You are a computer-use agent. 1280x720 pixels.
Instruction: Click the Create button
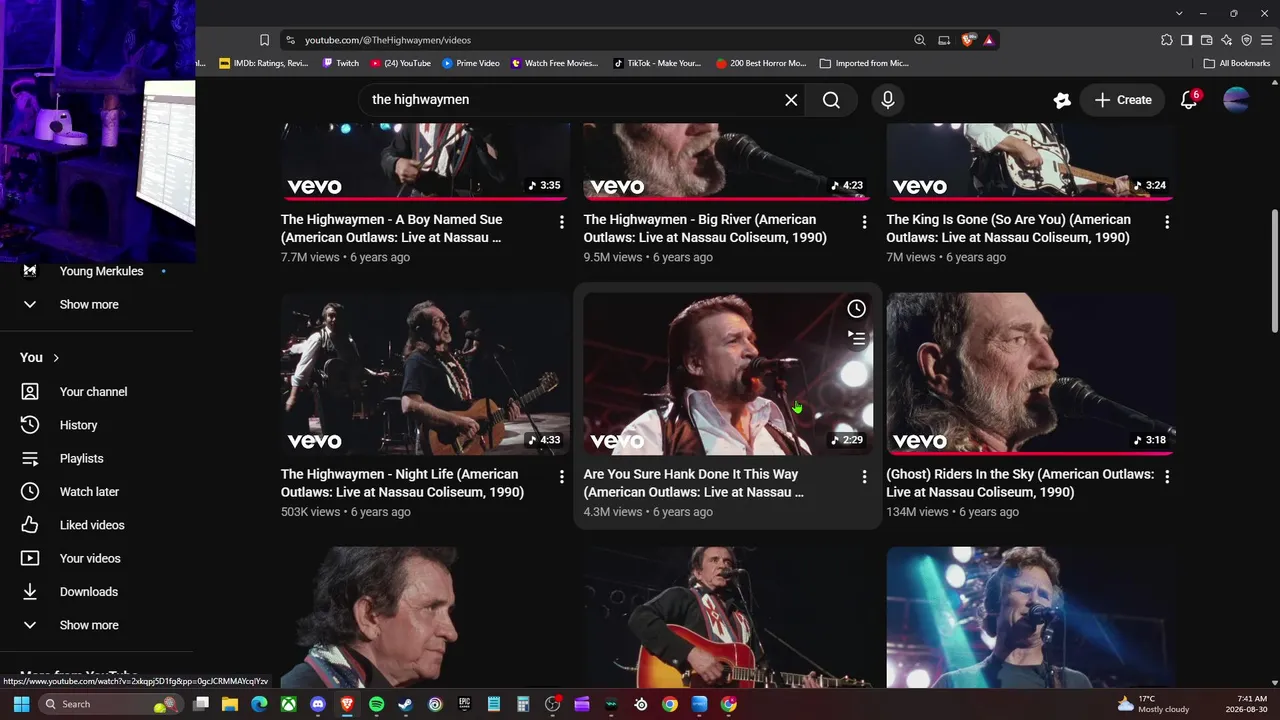(x=1122, y=100)
